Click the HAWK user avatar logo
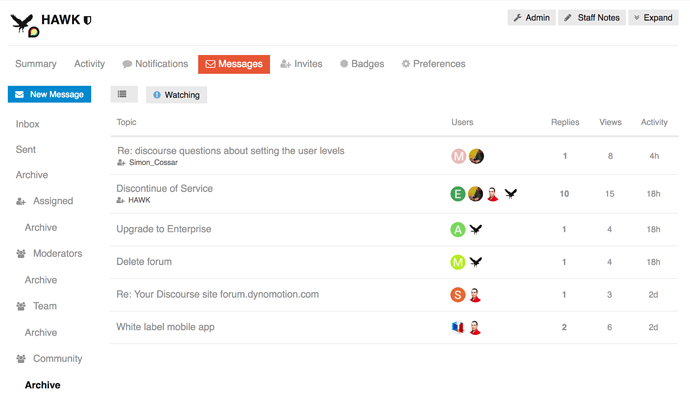The image size is (690, 412). [x=23, y=25]
